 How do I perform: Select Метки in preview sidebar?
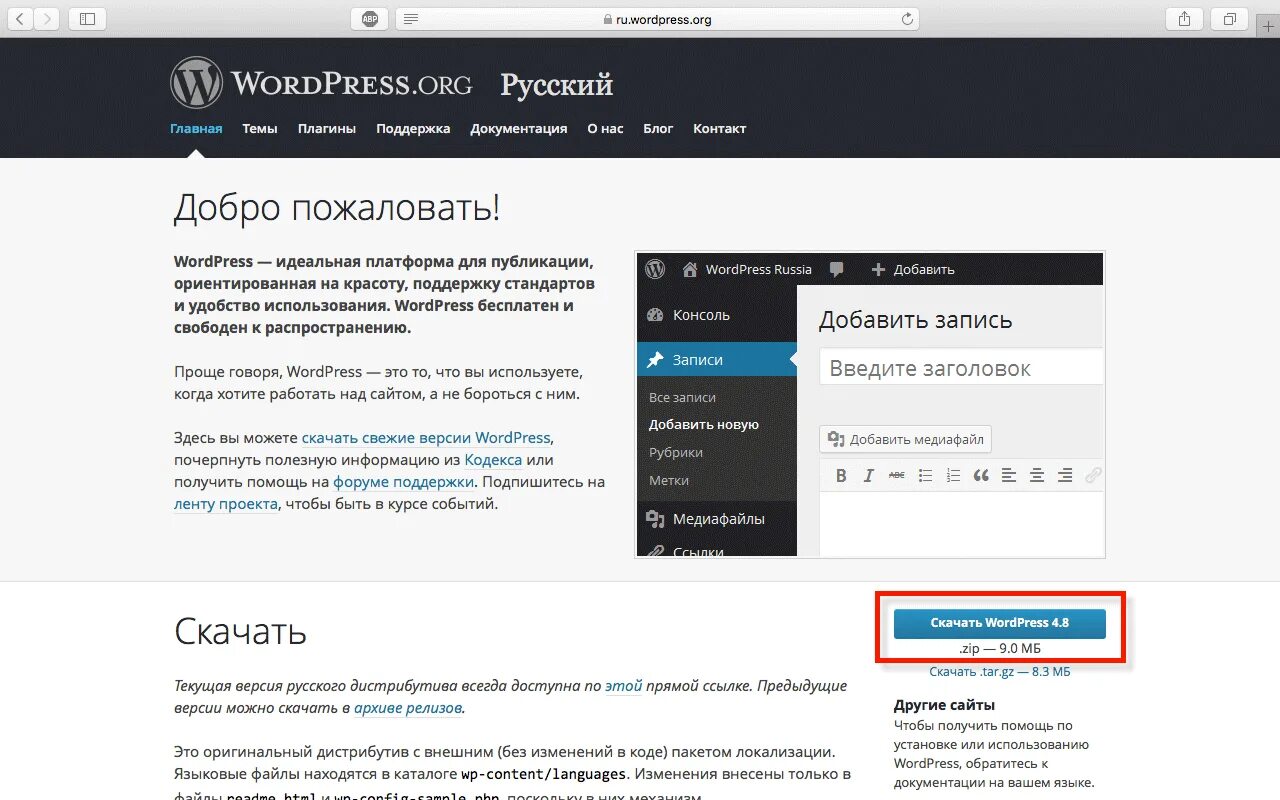tap(669, 480)
